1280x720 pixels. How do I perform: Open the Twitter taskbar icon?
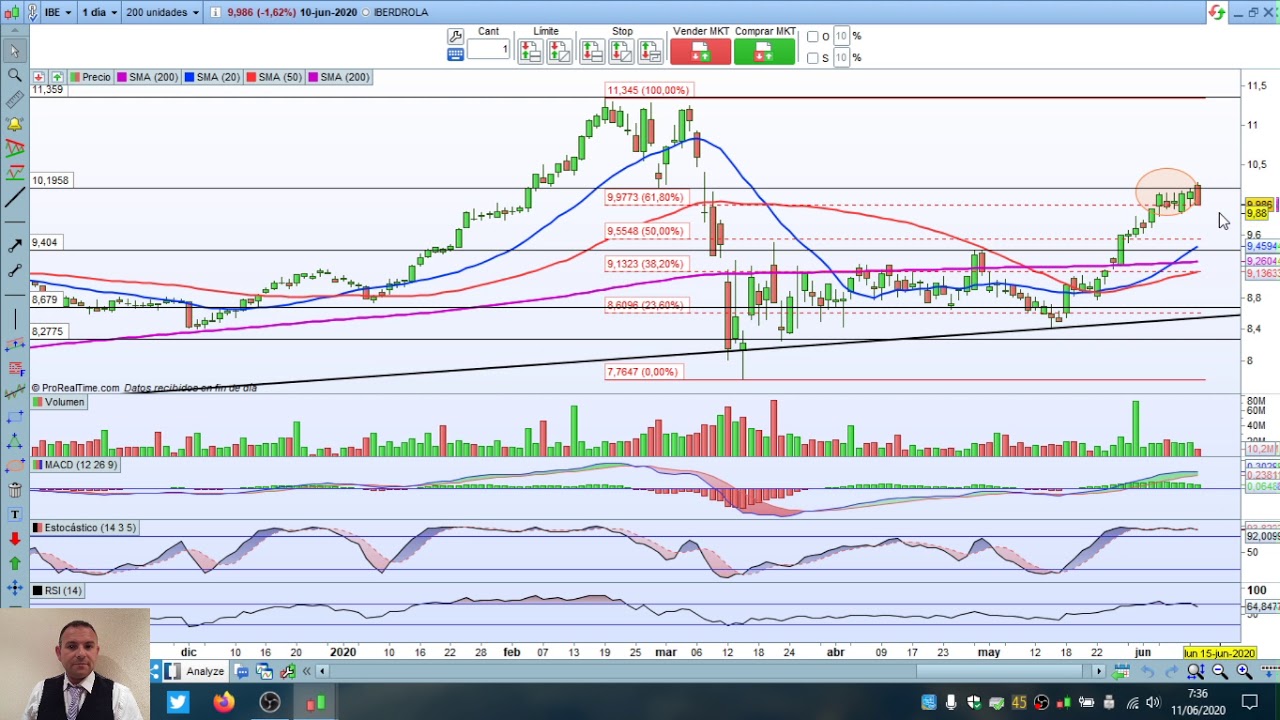tap(178, 702)
